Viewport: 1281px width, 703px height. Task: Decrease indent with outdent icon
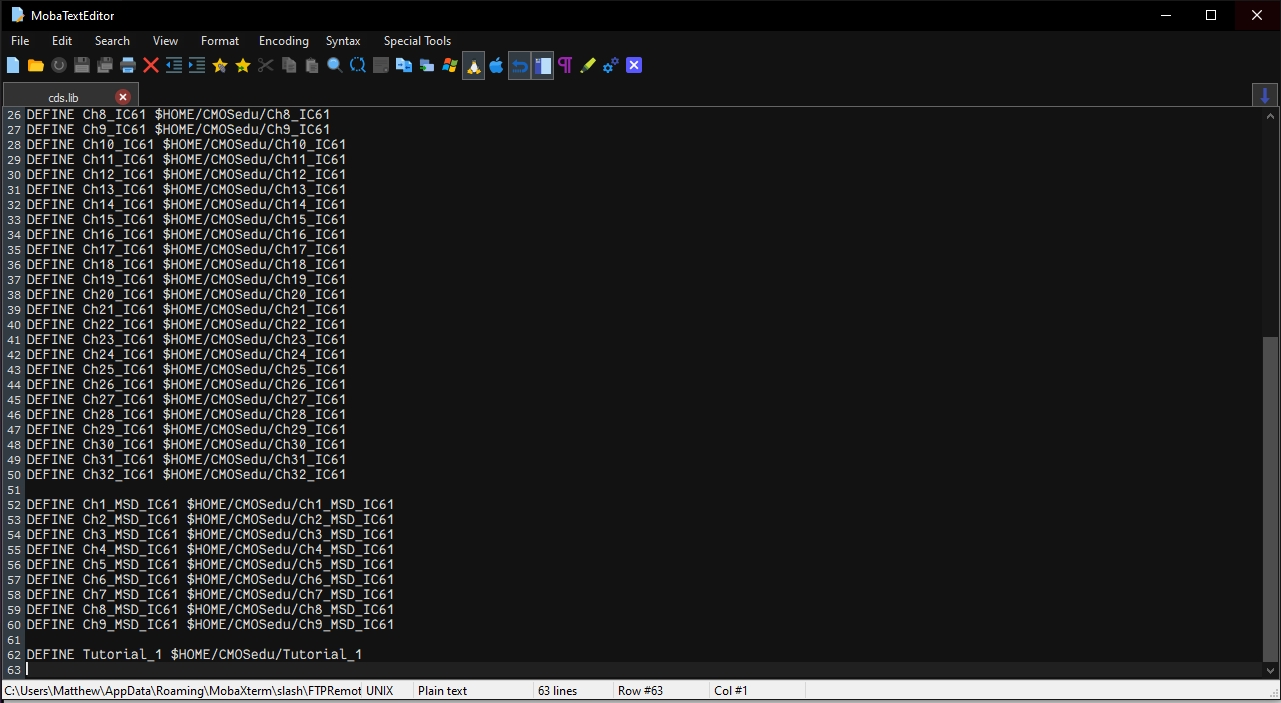tap(174, 66)
